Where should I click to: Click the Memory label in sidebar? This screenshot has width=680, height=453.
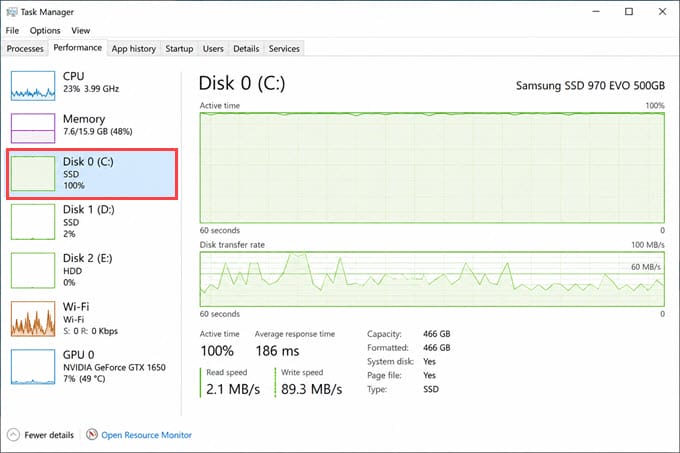84,119
